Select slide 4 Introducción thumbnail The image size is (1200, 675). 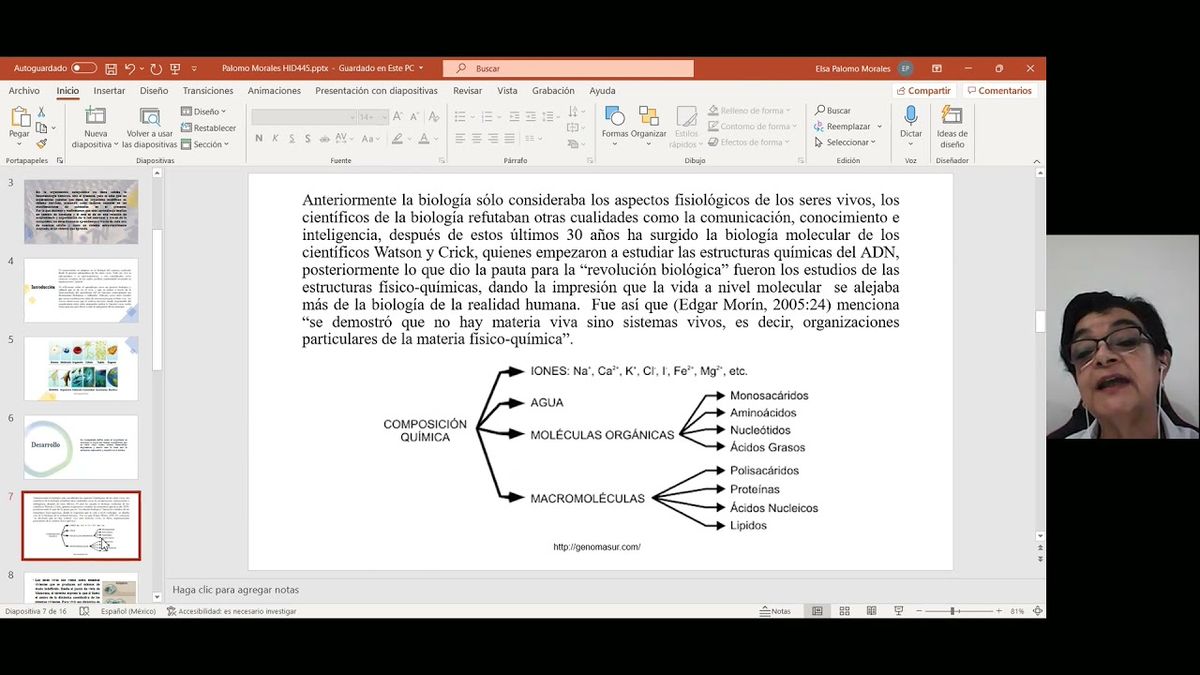tap(81, 290)
